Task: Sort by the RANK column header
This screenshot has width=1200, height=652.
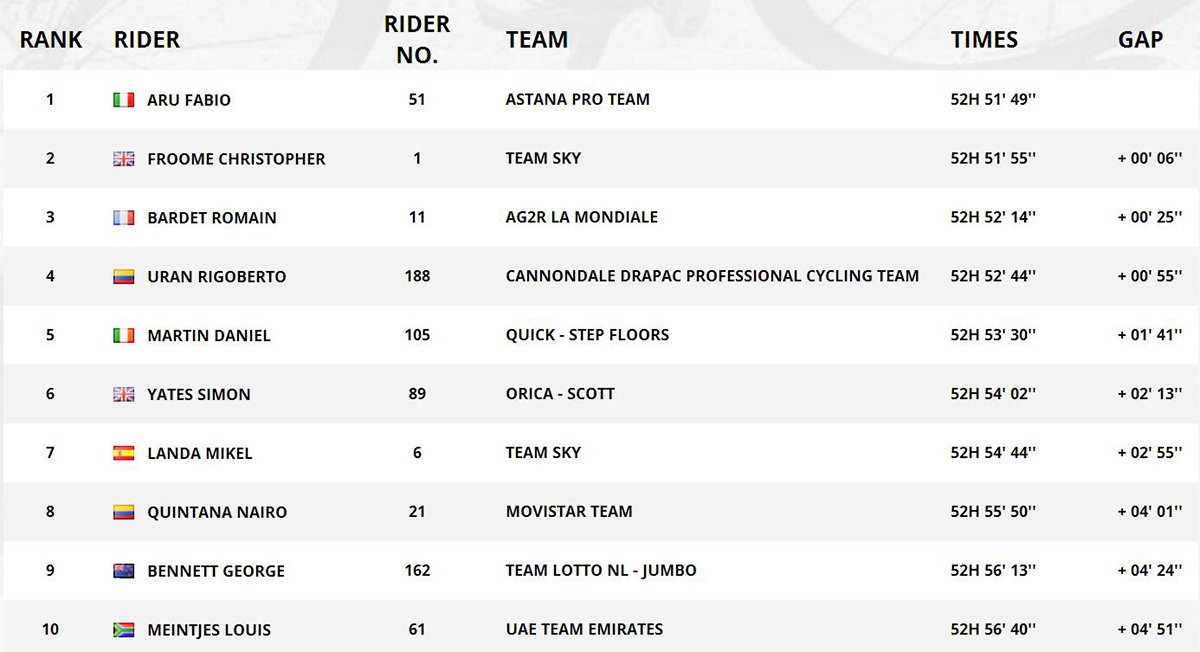Action: (x=51, y=40)
